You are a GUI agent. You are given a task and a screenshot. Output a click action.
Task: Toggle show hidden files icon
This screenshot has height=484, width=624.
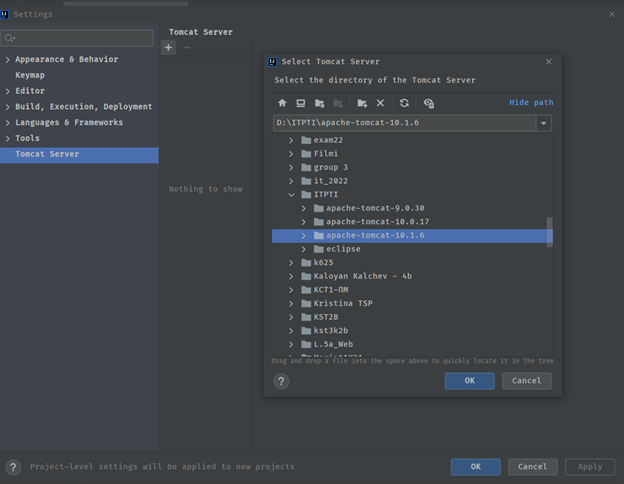point(429,103)
